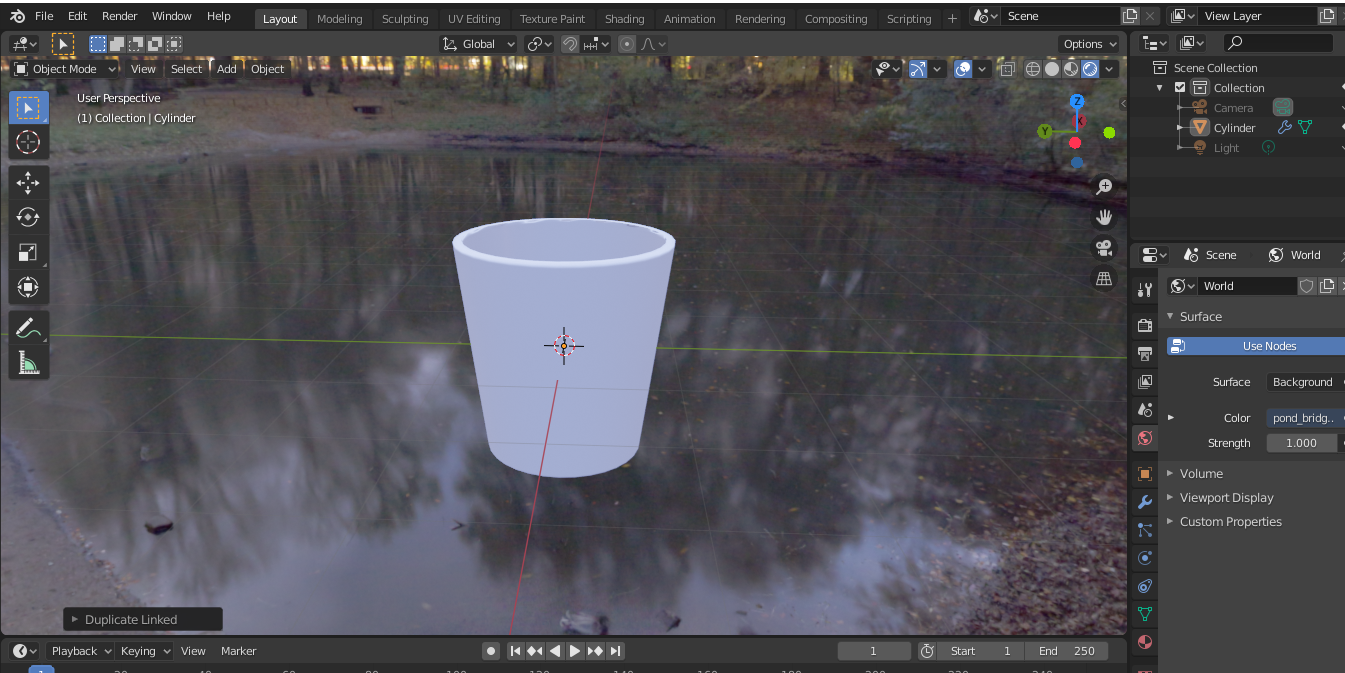Choose the Annotate tool
This screenshot has width=1345, height=673.
28,327
